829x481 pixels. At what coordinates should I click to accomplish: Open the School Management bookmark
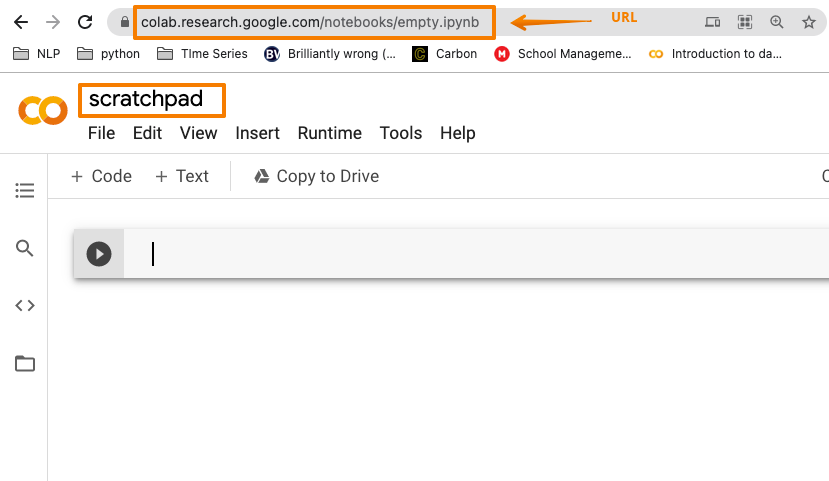tap(563, 54)
